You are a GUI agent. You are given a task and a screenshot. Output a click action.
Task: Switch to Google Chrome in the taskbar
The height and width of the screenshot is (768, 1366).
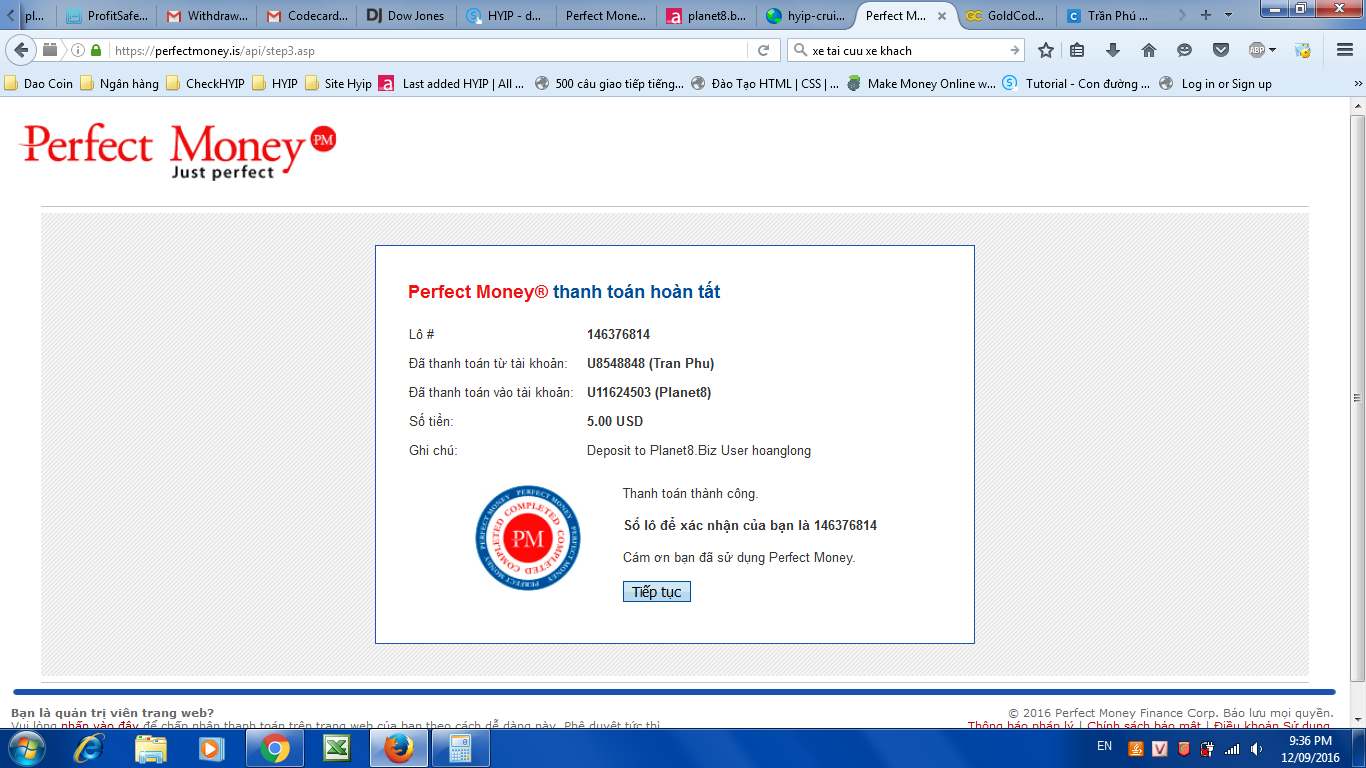click(x=275, y=748)
